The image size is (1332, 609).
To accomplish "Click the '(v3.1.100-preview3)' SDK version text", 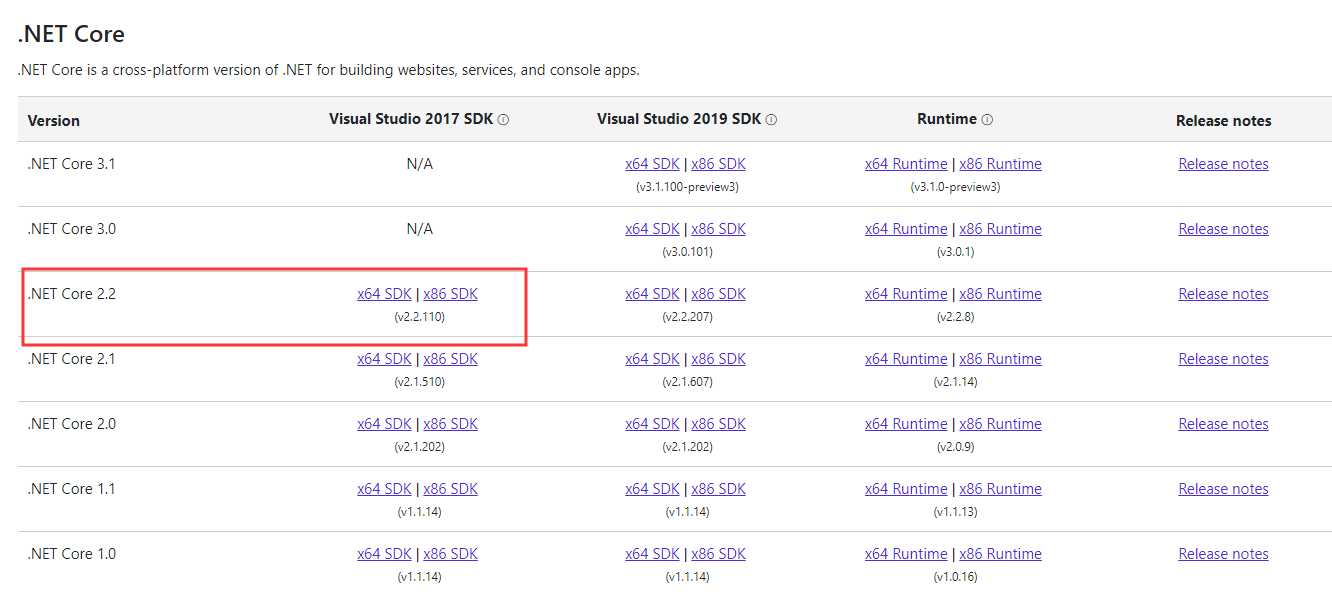I will 686,187.
